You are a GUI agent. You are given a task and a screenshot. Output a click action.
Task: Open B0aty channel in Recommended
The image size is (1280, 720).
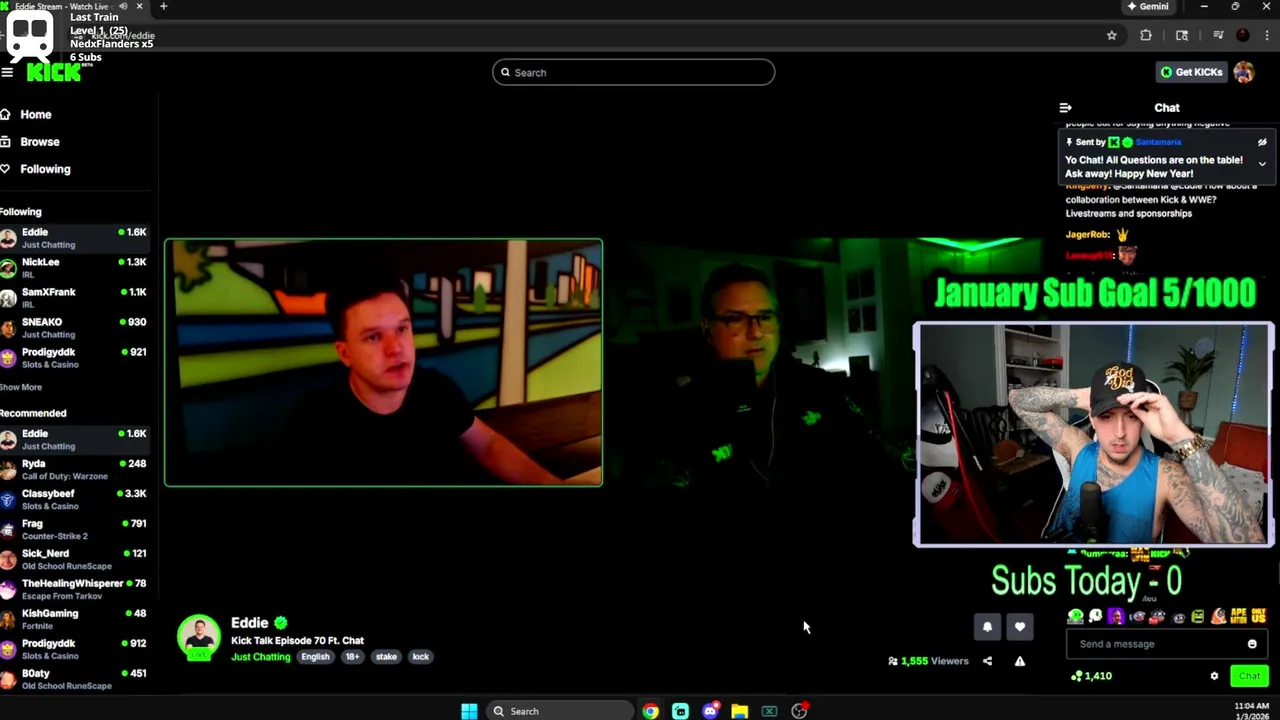tap(75, 679)
